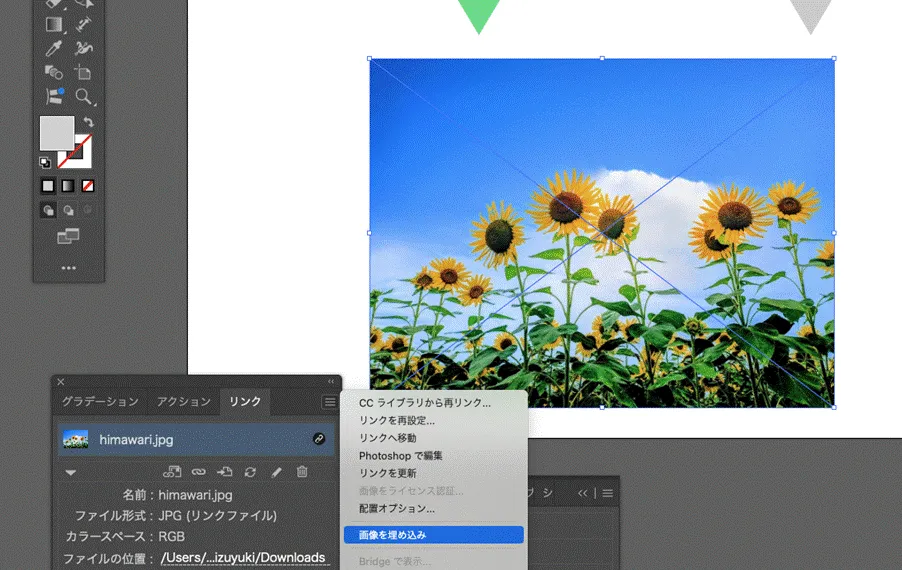Toggle the None fill mode button
The height and width of the screenshot is (570, 902).
(x=88, y=185)
